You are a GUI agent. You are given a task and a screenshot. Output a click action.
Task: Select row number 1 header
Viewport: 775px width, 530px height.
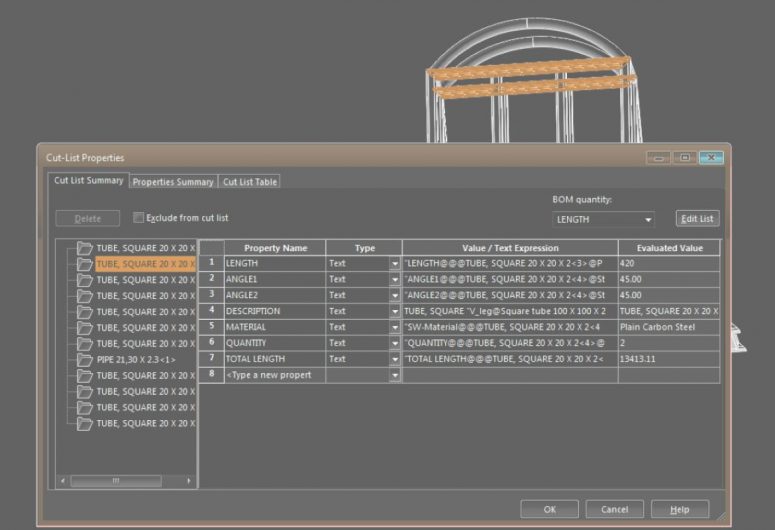[x=212, y=263]
